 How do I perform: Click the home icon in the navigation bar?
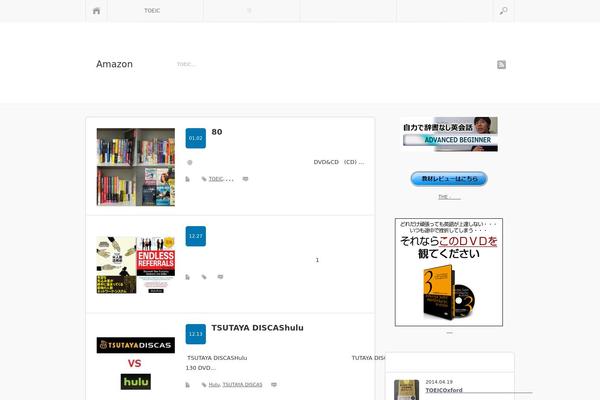(96, 11)
